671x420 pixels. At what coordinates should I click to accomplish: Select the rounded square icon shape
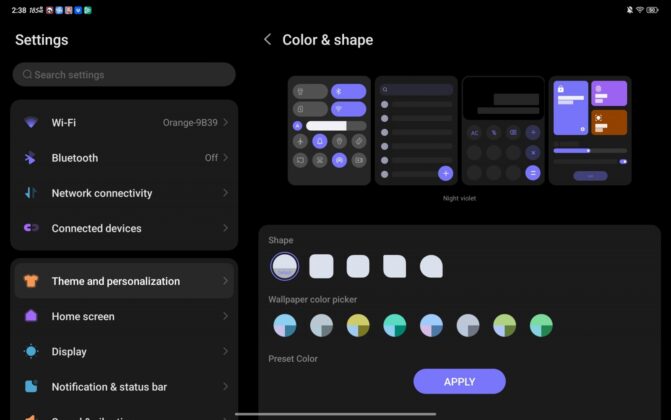pos(321,266)
